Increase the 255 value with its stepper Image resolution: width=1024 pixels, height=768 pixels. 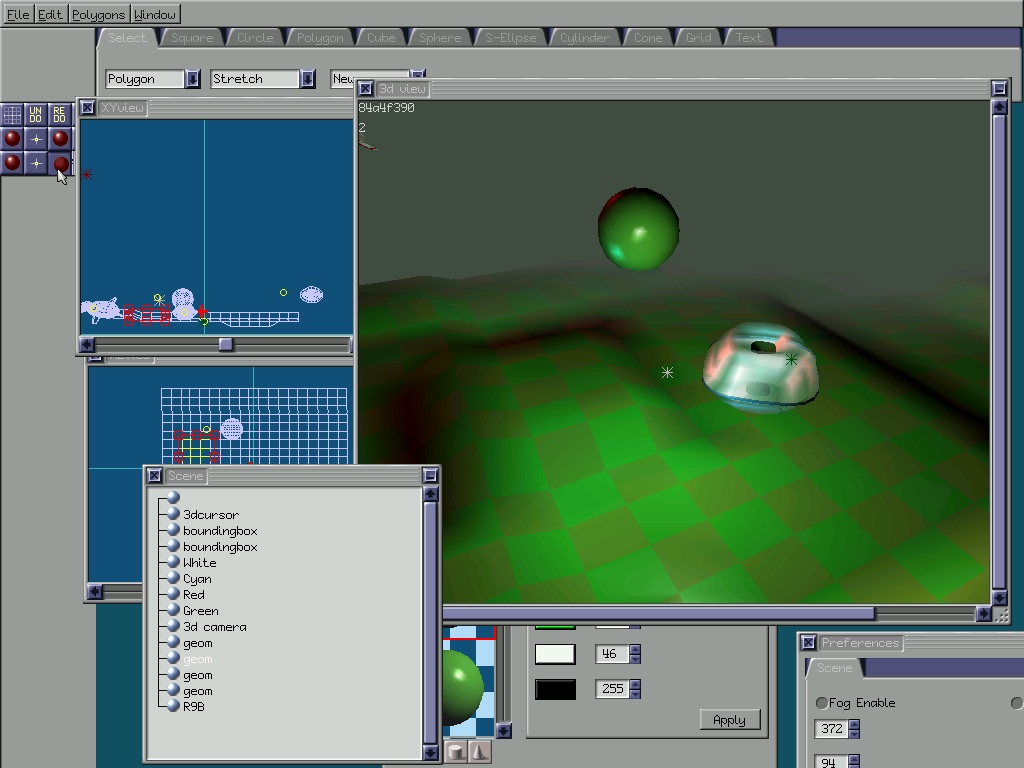tap(635, 684)
